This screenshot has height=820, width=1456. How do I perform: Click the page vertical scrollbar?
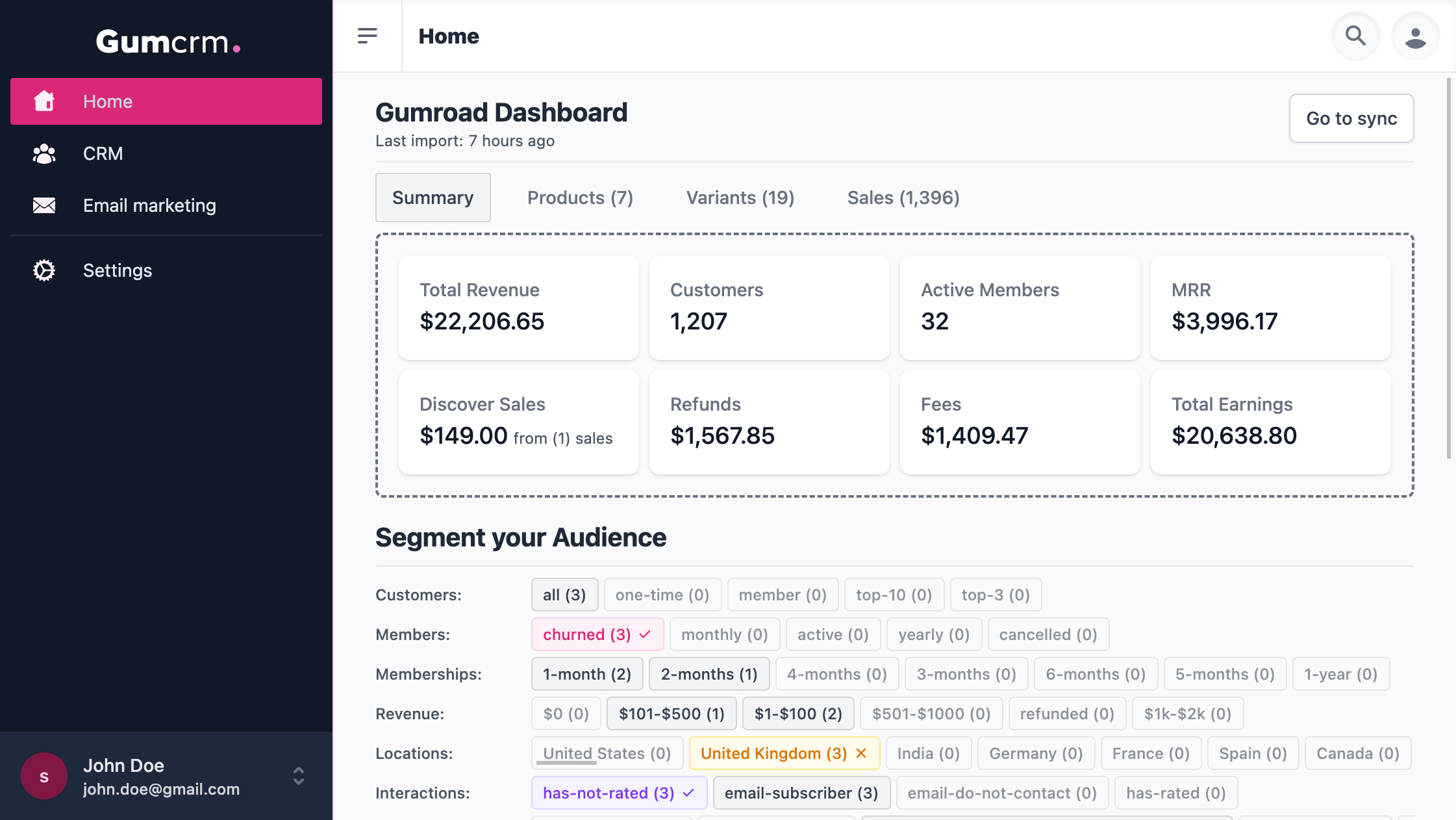pos(1449,268)
